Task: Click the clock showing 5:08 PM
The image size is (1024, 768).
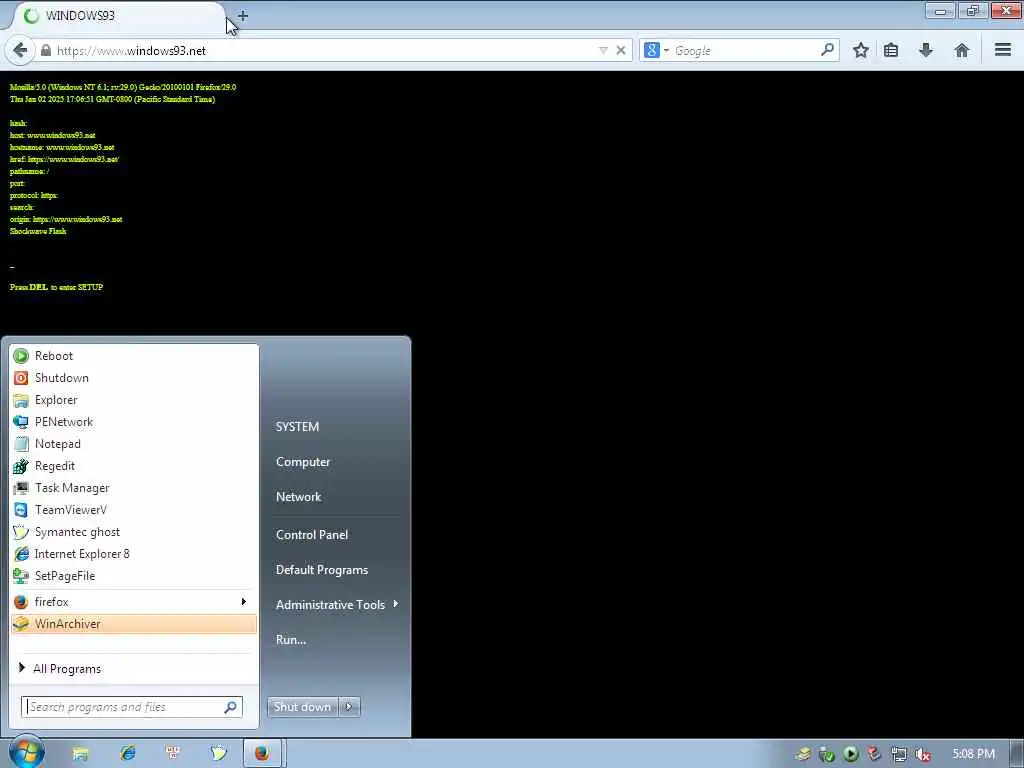Action: (x=974, y=754)
